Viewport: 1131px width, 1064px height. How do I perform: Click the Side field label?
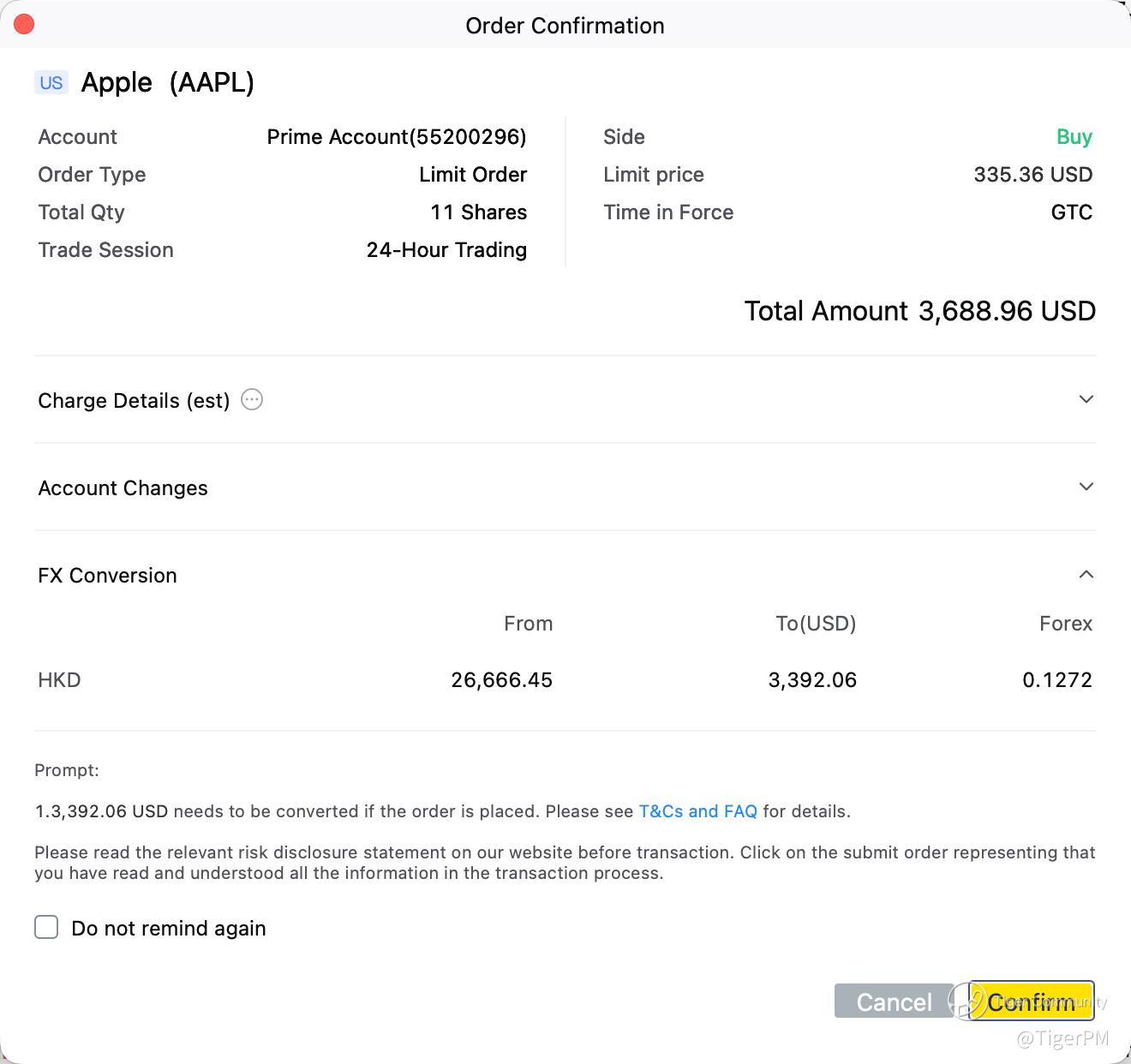[624, 137]
